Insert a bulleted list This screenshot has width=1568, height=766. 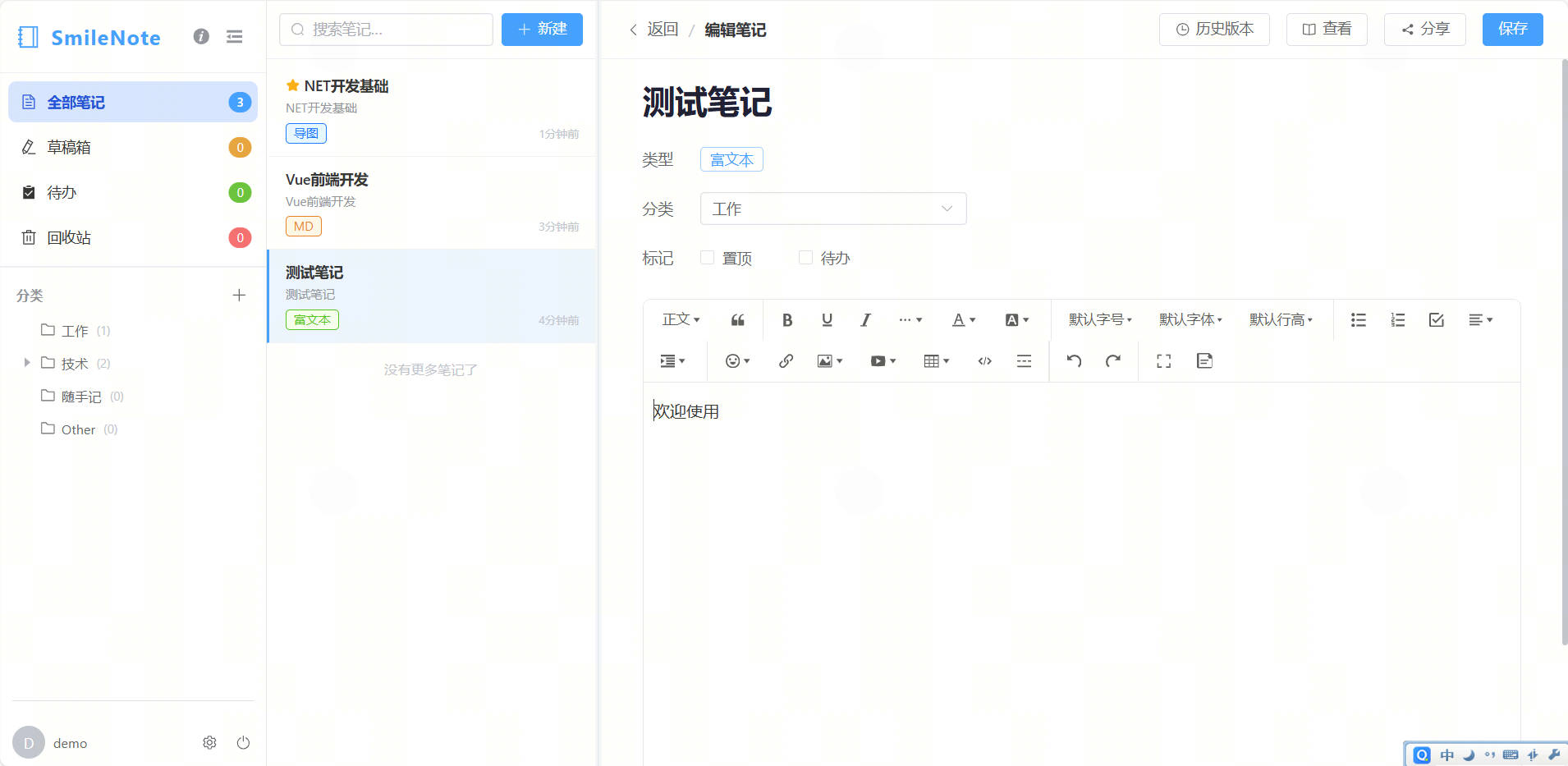coord(1358,320)
